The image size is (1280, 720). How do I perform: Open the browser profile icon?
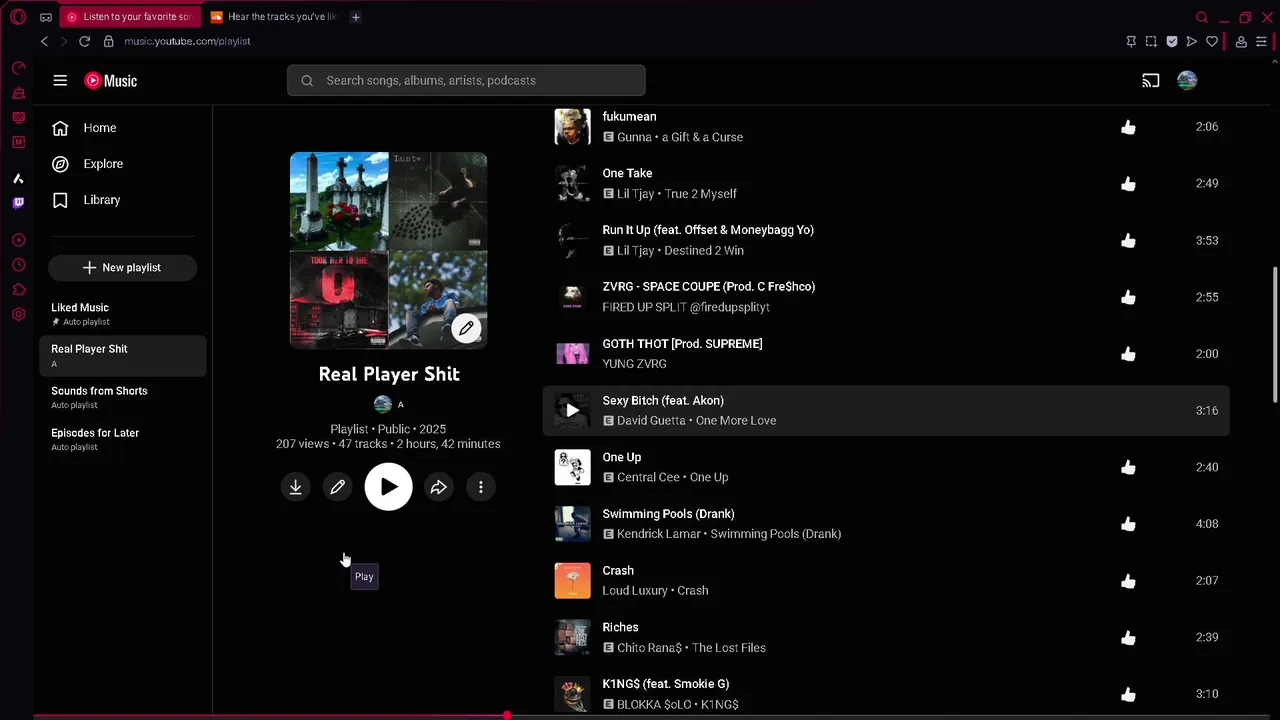(1241, 41)
